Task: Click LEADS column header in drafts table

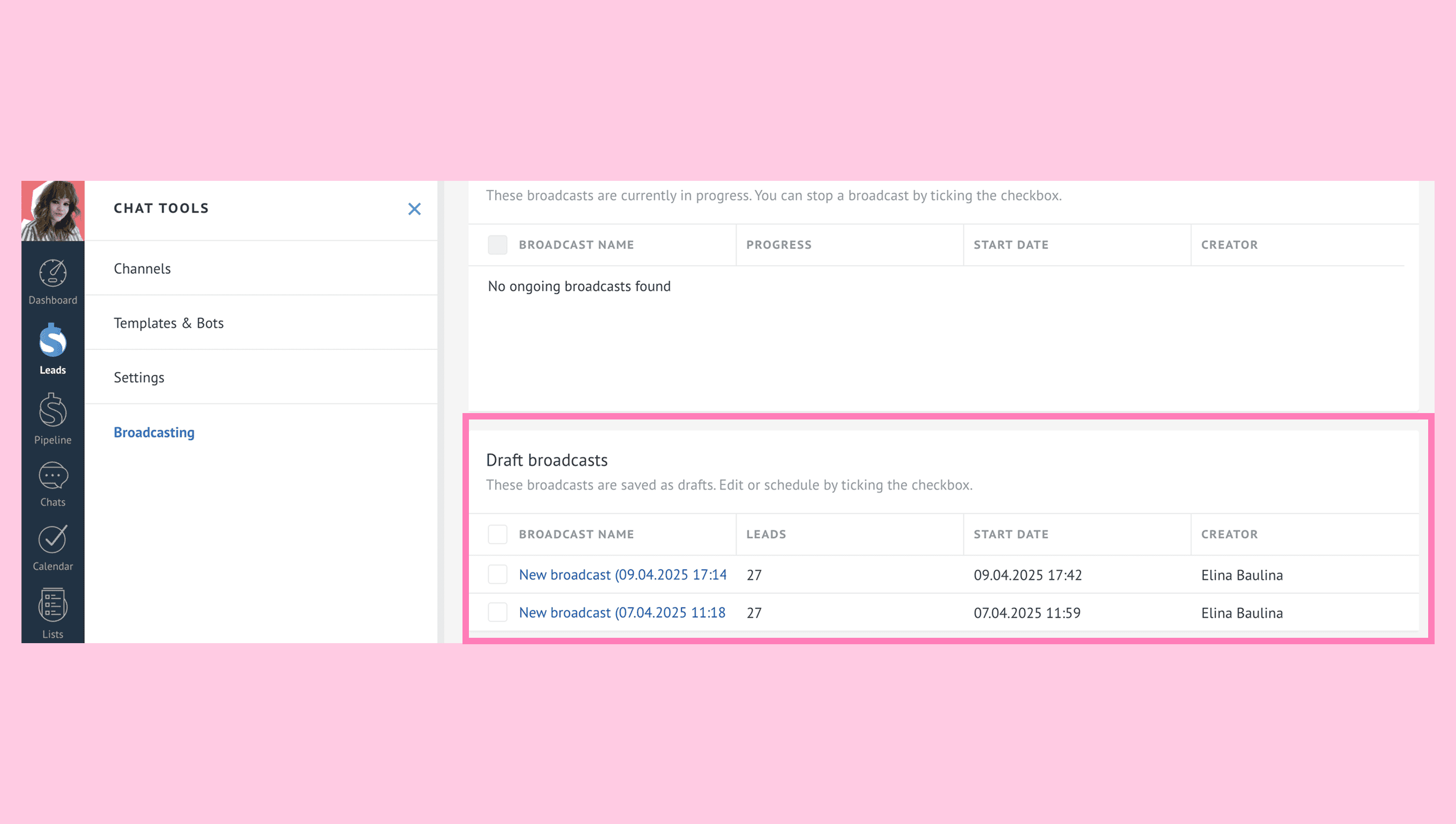Action: click(x=766, y=533)
